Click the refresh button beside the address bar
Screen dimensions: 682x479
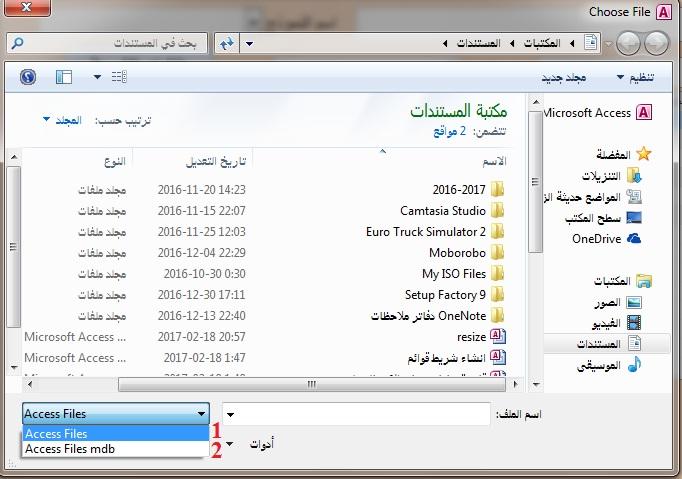click(227, 43)
